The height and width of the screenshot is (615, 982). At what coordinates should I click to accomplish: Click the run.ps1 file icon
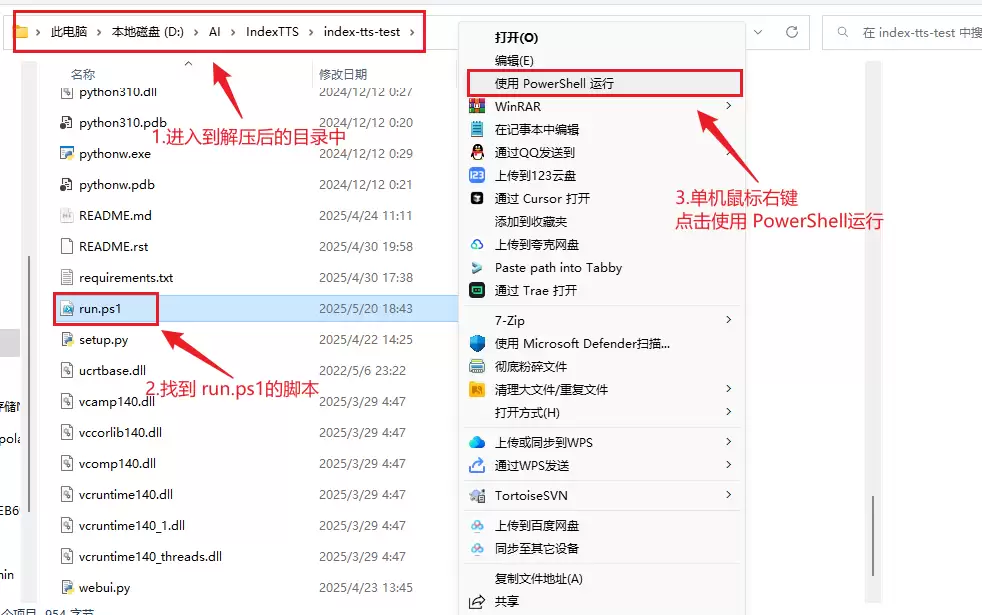point(67,309)
